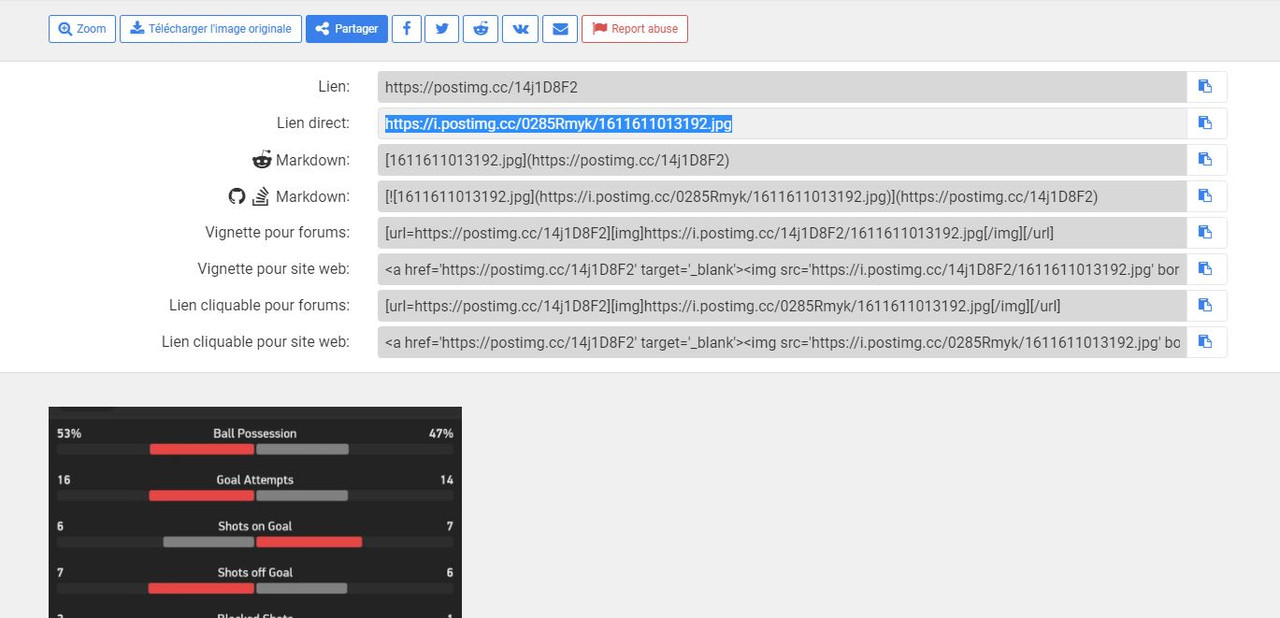Click the 'Vignette pour forums:' label
The image size is (1280, 618).
[x=277, y=233]
